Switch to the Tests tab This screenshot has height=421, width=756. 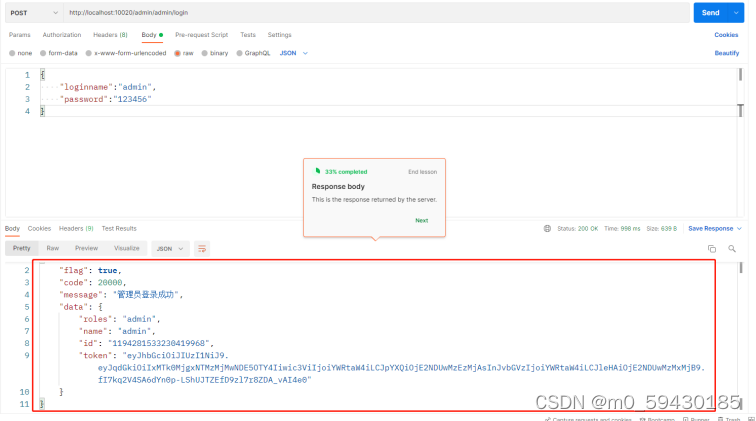248,35
